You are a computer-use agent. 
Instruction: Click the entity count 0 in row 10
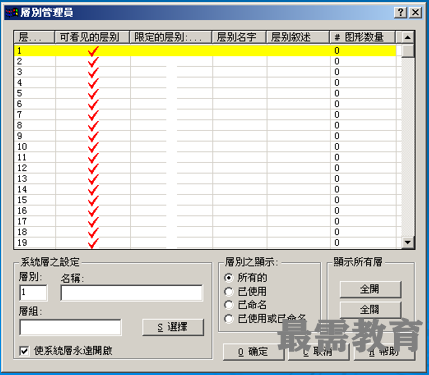point(337,147)
